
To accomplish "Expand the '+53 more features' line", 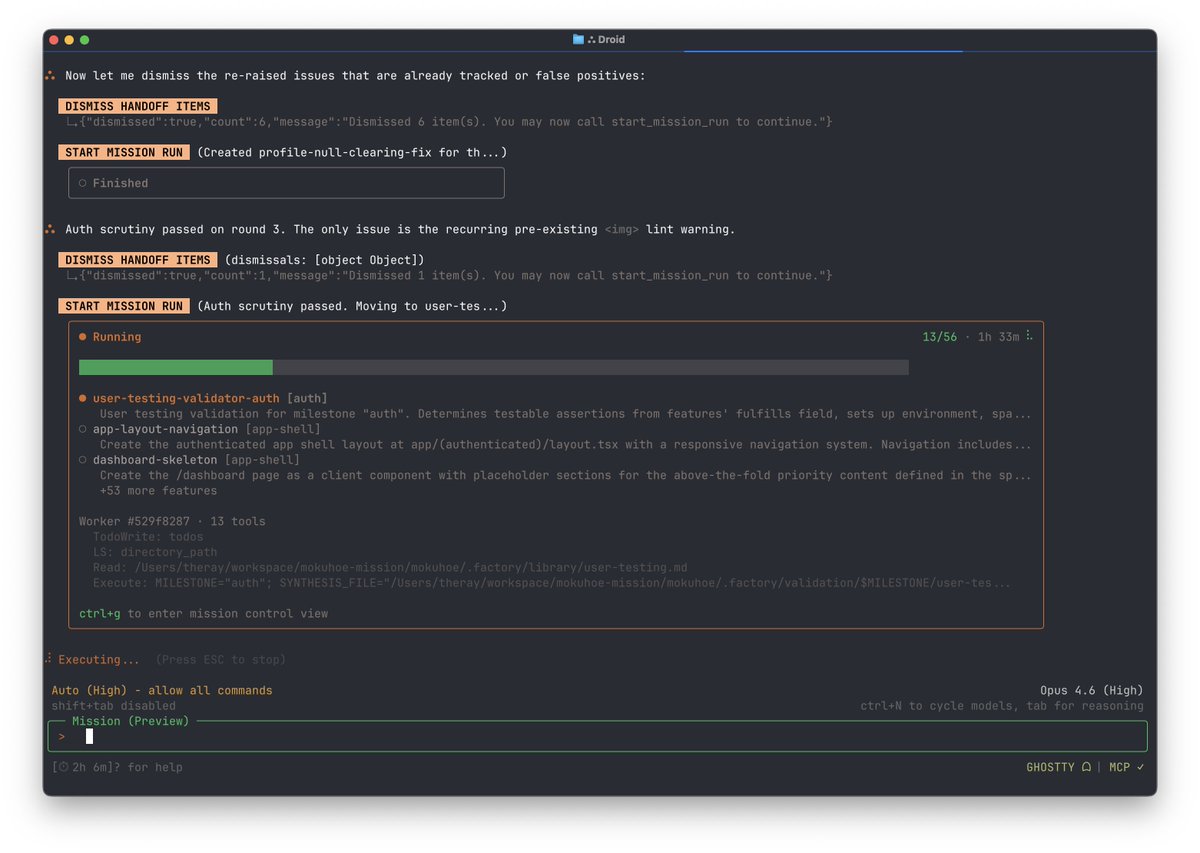I will 158,491.
